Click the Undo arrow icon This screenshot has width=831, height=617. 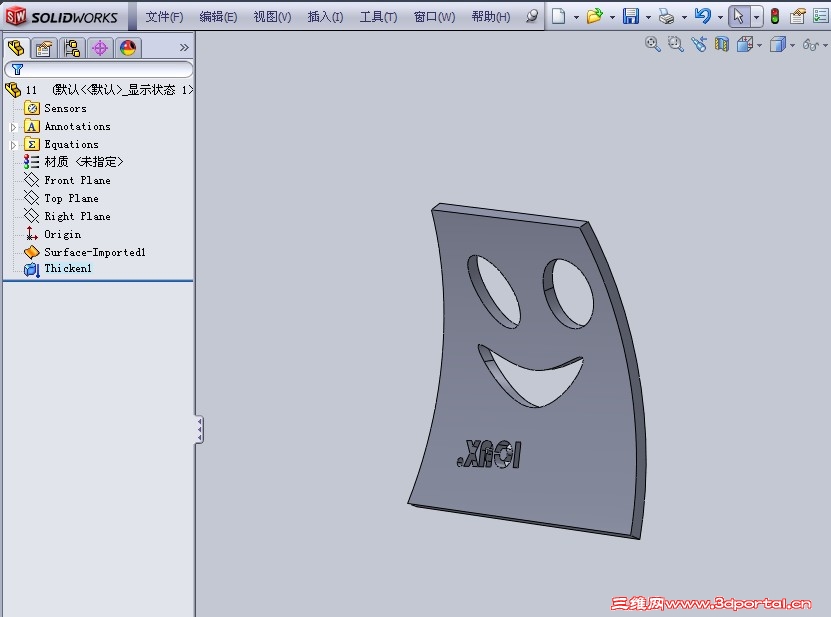(x=703, y=16)
